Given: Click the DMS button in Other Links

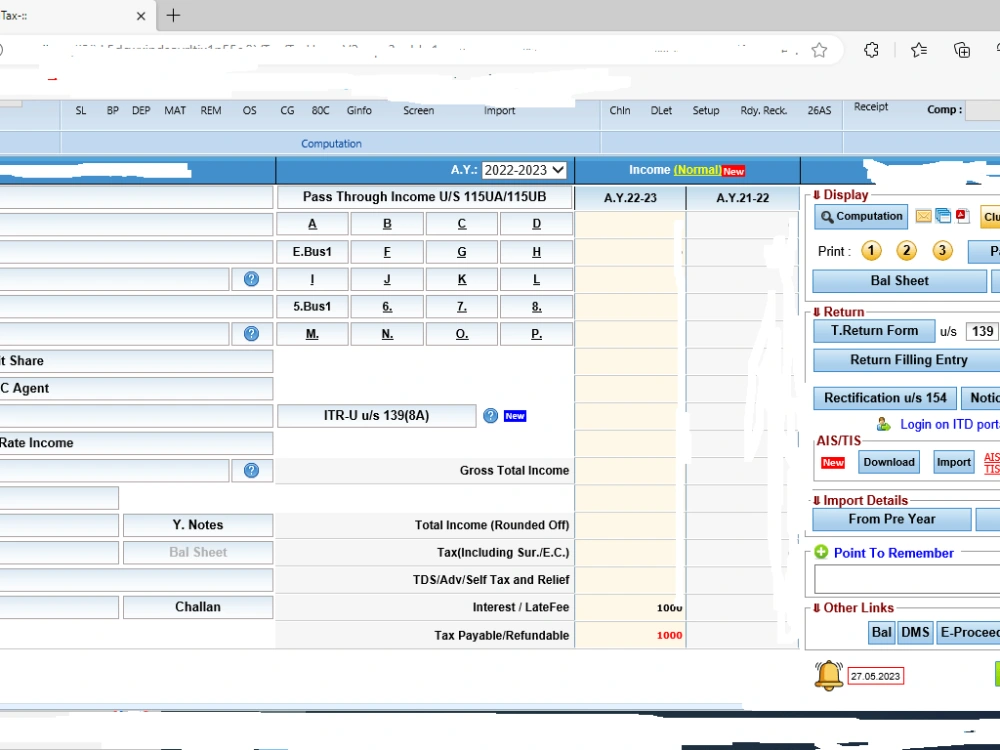Looking at the screenshot, I should tap(915, 632).
